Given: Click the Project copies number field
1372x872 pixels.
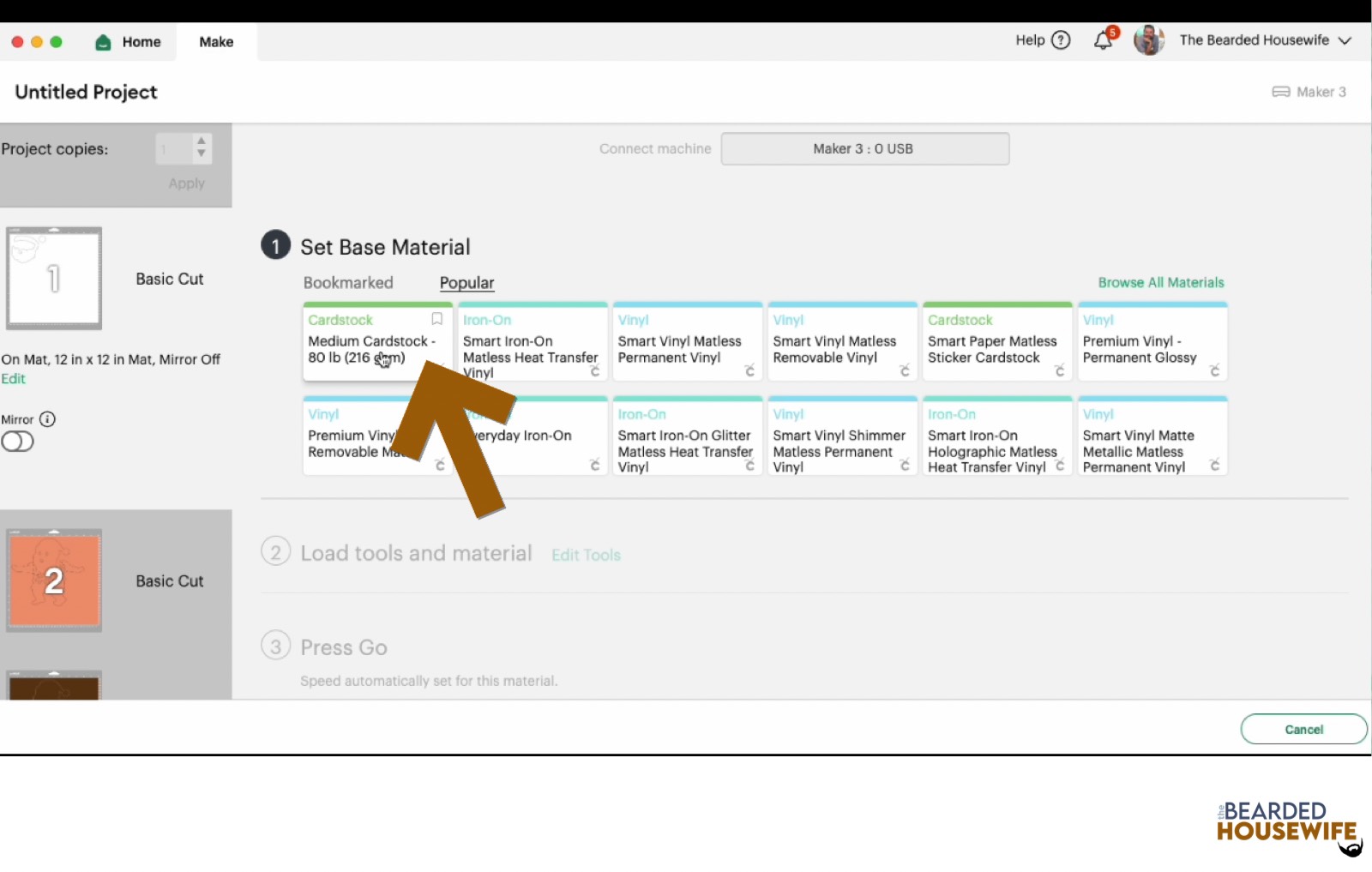Looking at the screenshot, I should point(174,149).
